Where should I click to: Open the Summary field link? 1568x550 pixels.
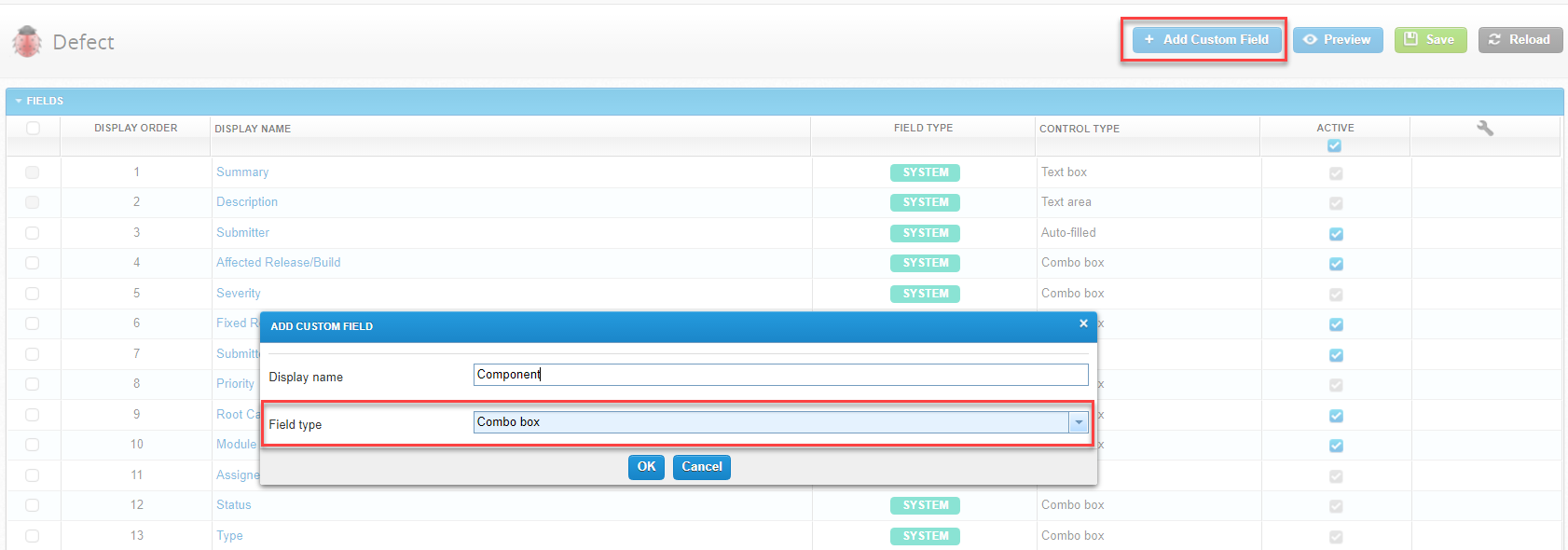pyautogui.click(x=242, y=172)
